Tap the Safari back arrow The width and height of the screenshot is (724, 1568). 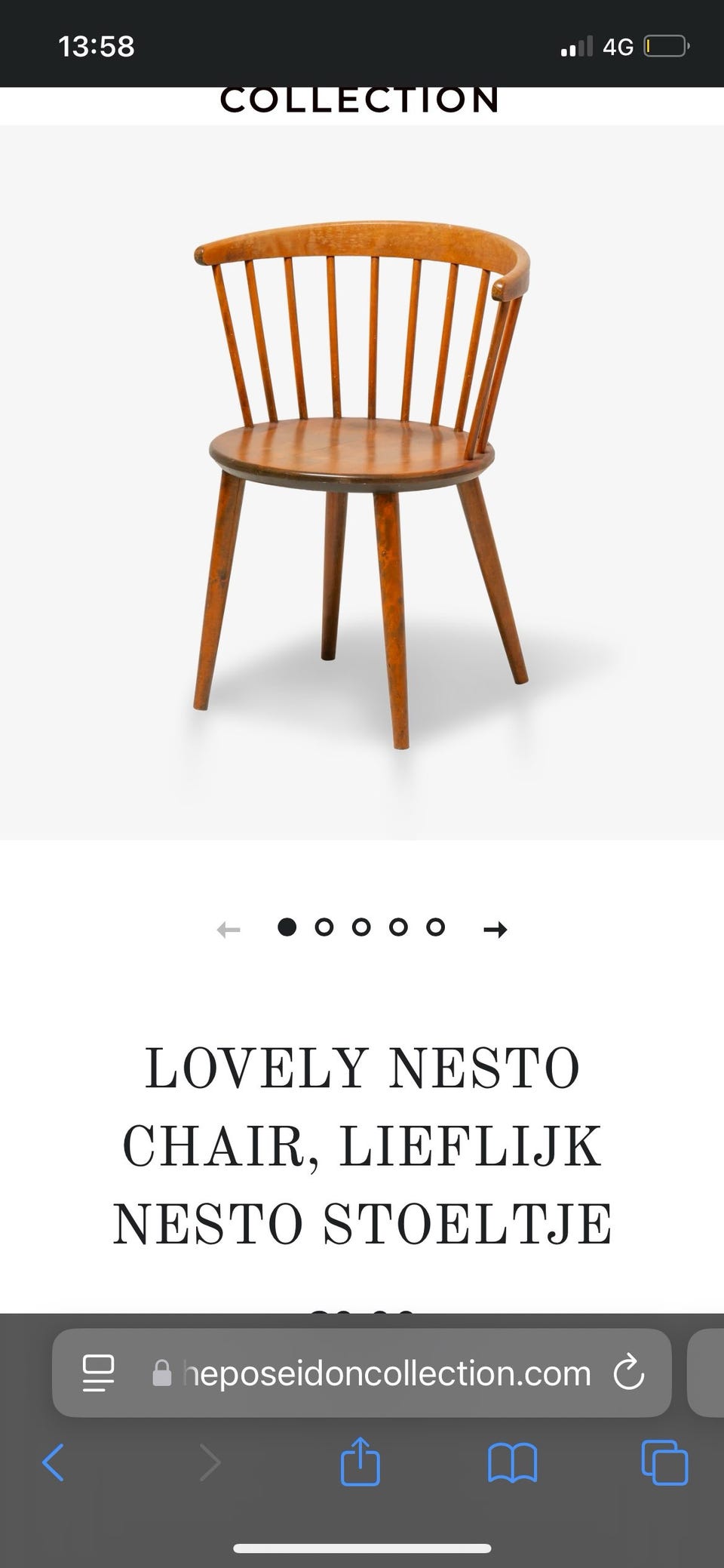pyautogui.click(x=53, y=1463)
